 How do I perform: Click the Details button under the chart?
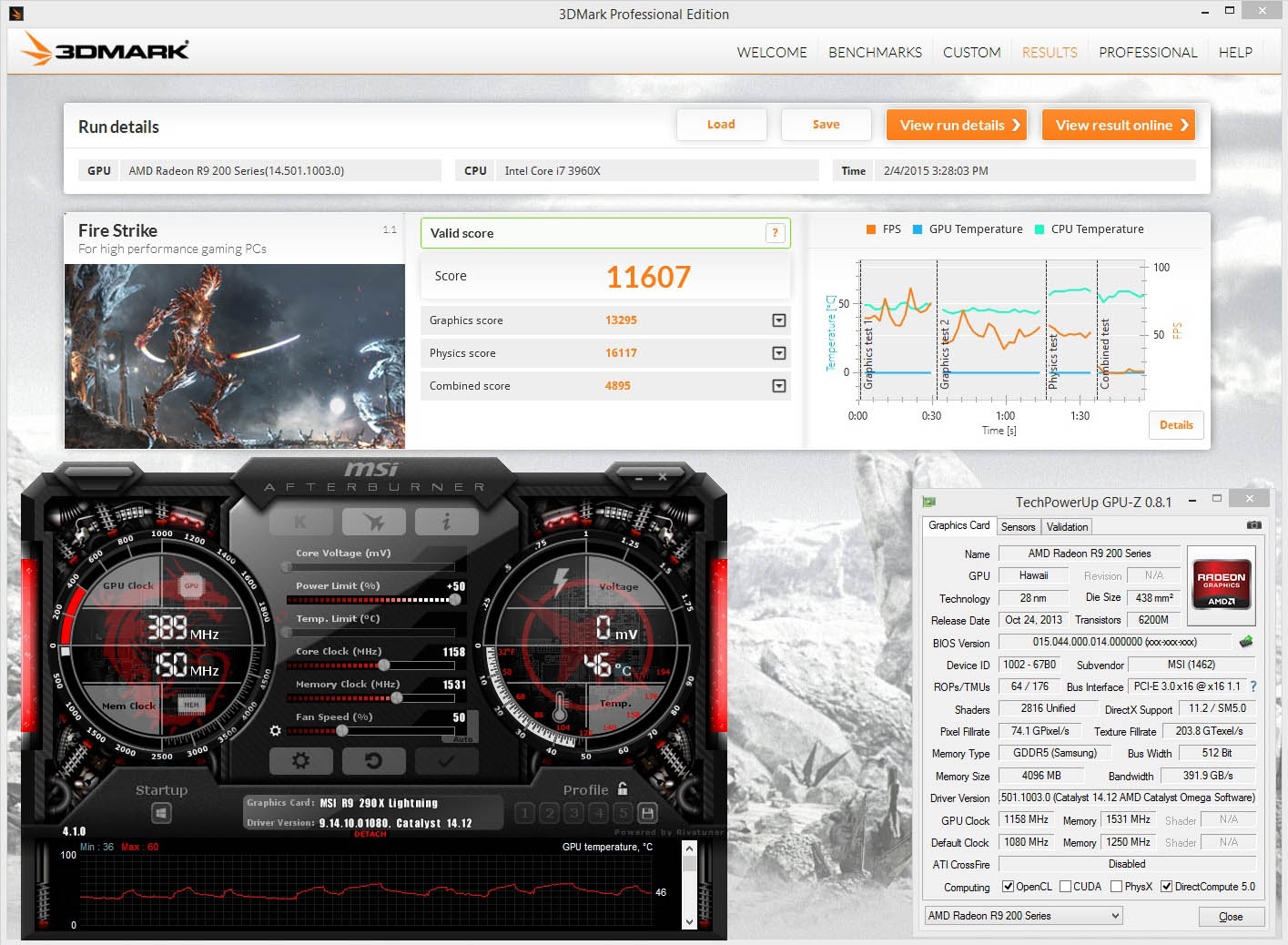pos(1176,425)
